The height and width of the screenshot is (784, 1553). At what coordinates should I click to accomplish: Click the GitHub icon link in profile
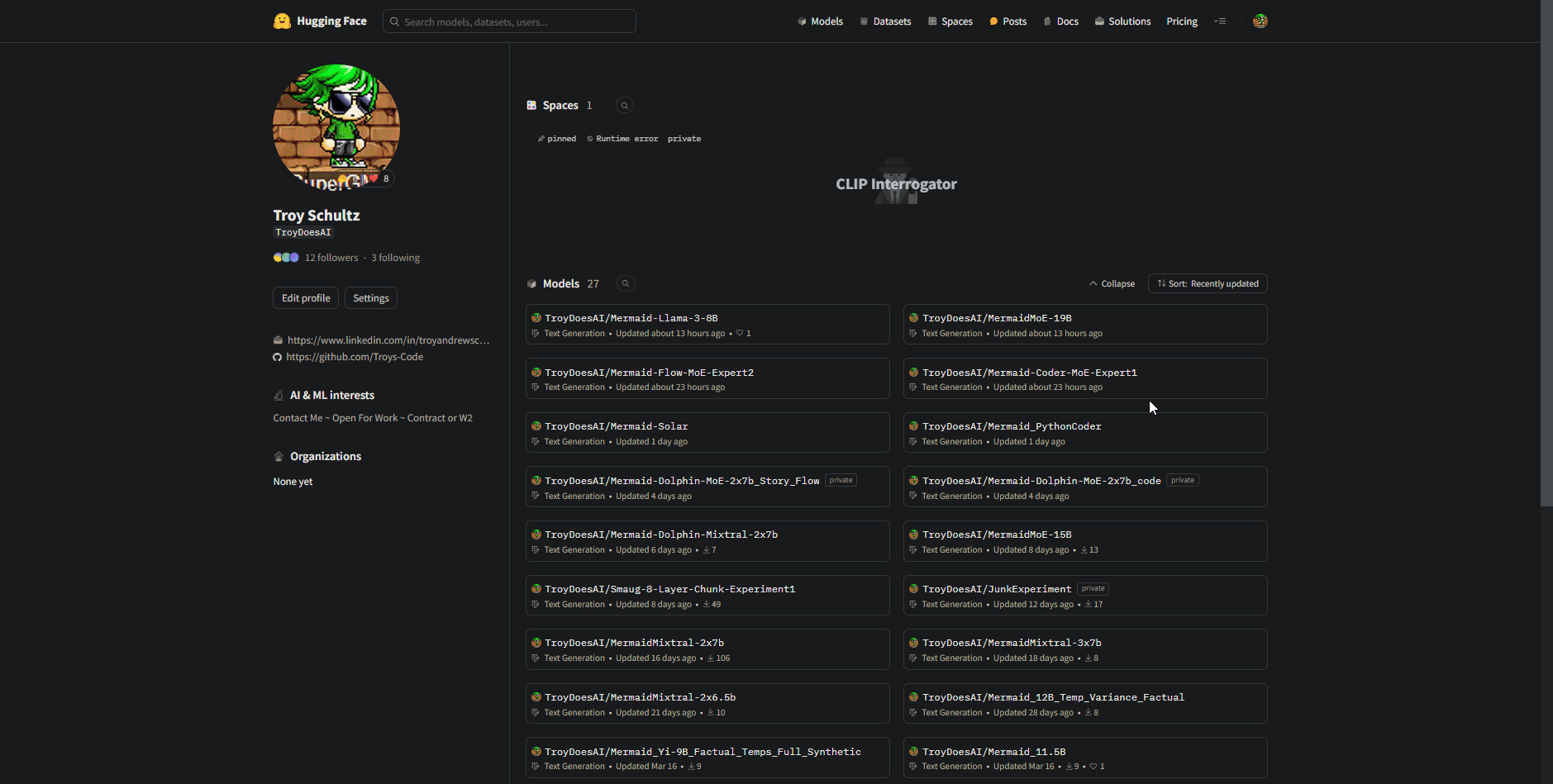[278, 358]
